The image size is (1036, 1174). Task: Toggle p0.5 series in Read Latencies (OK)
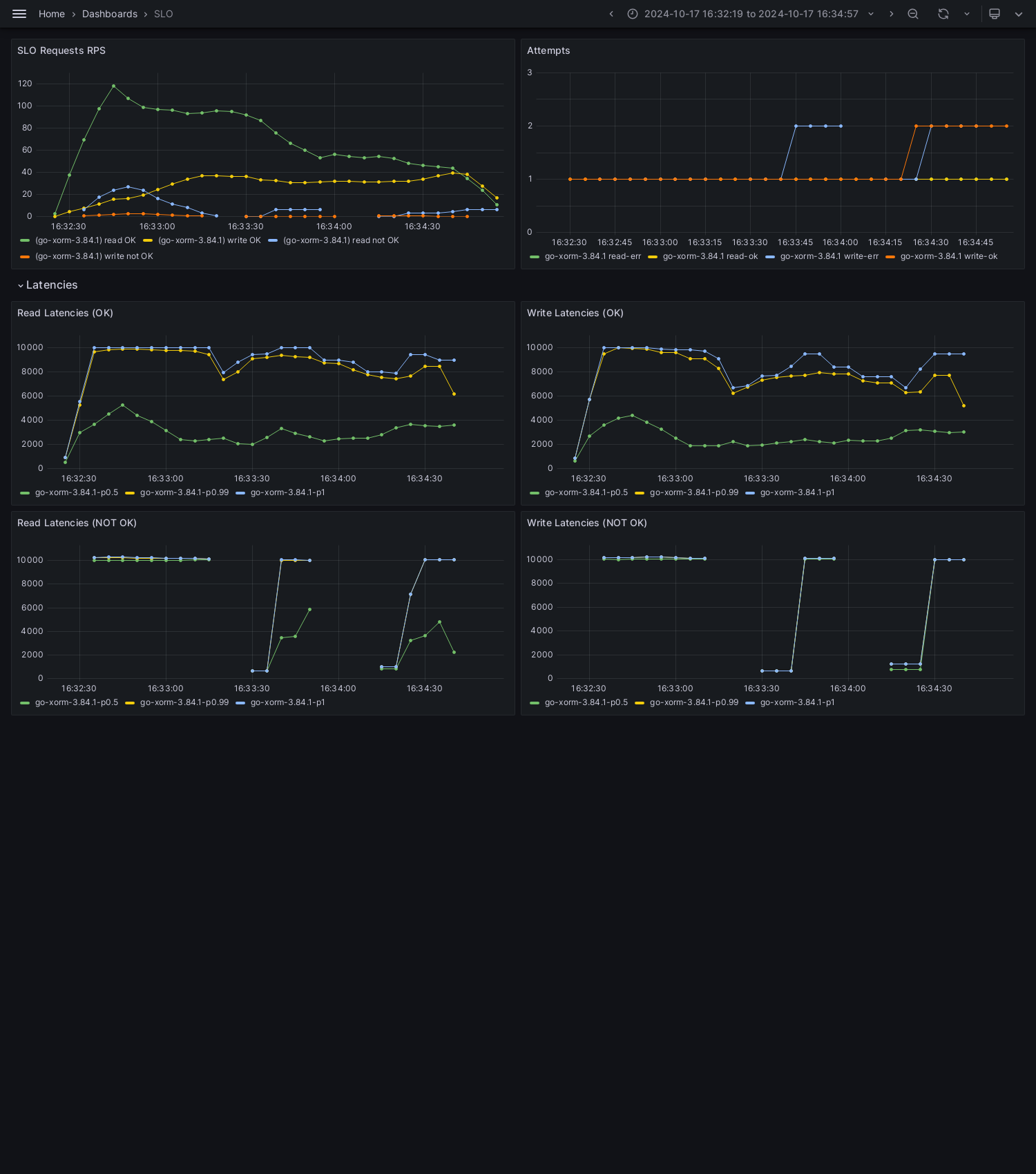click(x=77, y=492)
